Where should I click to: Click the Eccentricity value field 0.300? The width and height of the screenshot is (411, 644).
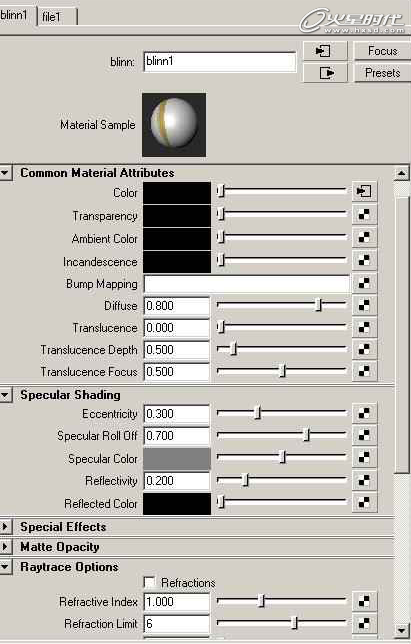(x=177, y=414)
